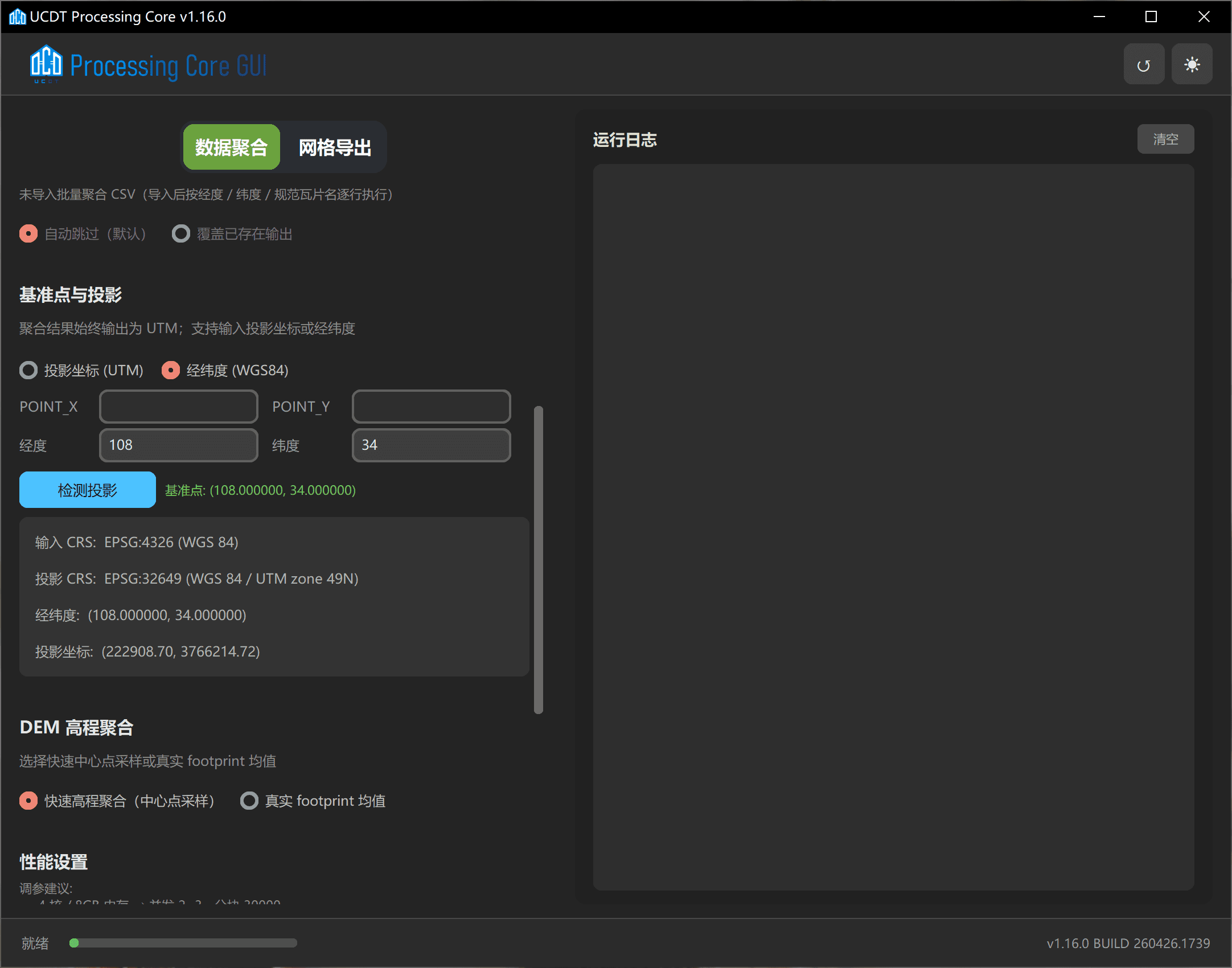Choose 经纬度 (WGS84) input mode
The height and width of the screenshot is (968, 1232).
click(225, 370)
